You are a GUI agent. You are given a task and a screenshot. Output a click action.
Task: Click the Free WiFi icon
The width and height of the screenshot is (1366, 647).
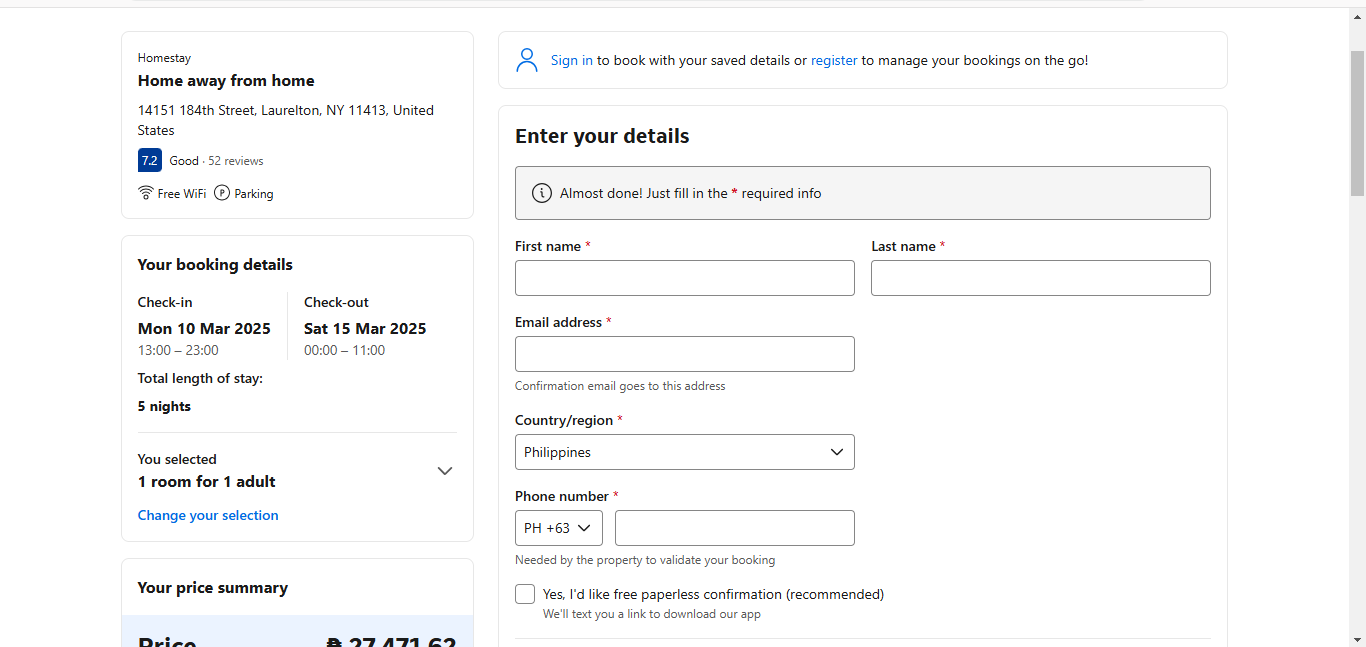[146, 193]
